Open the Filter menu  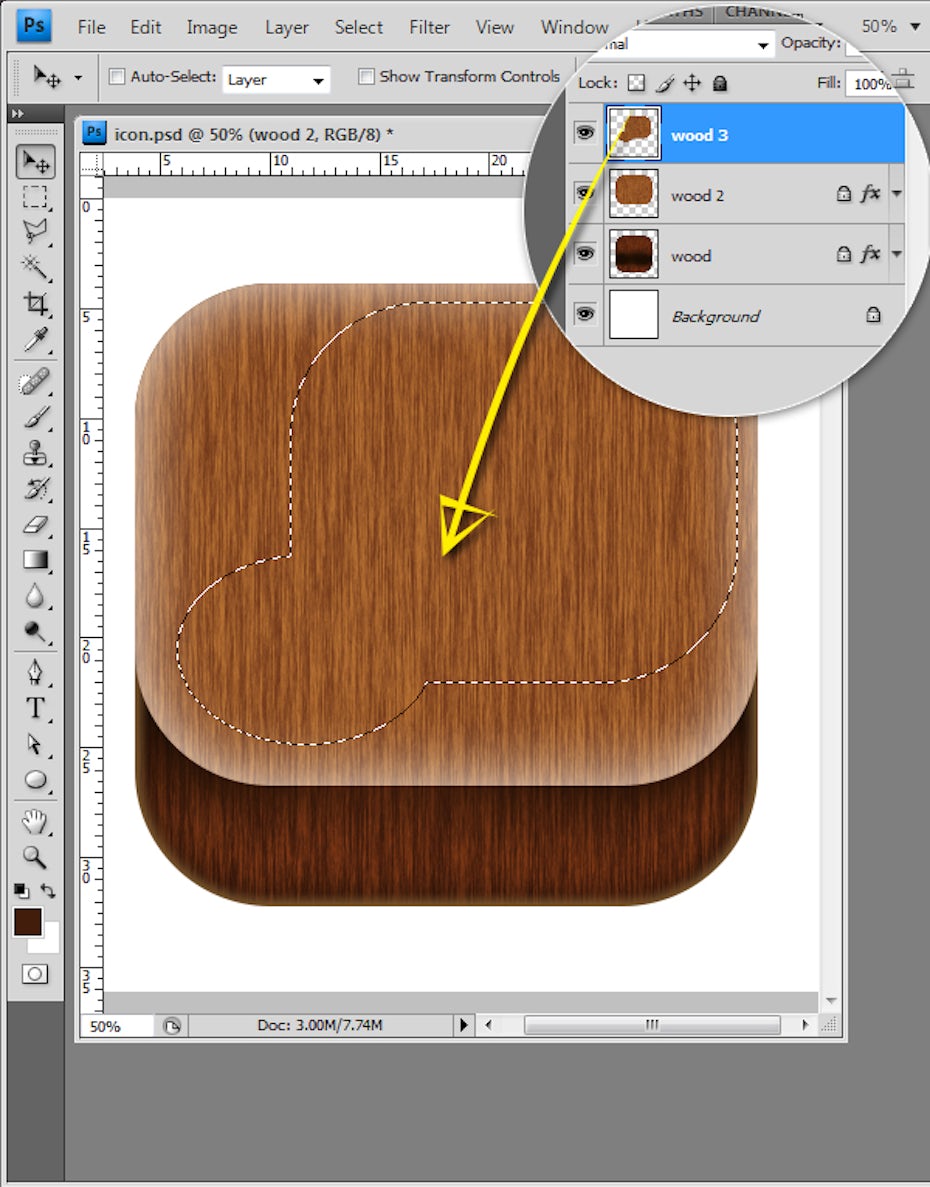(x=429, y=27)
